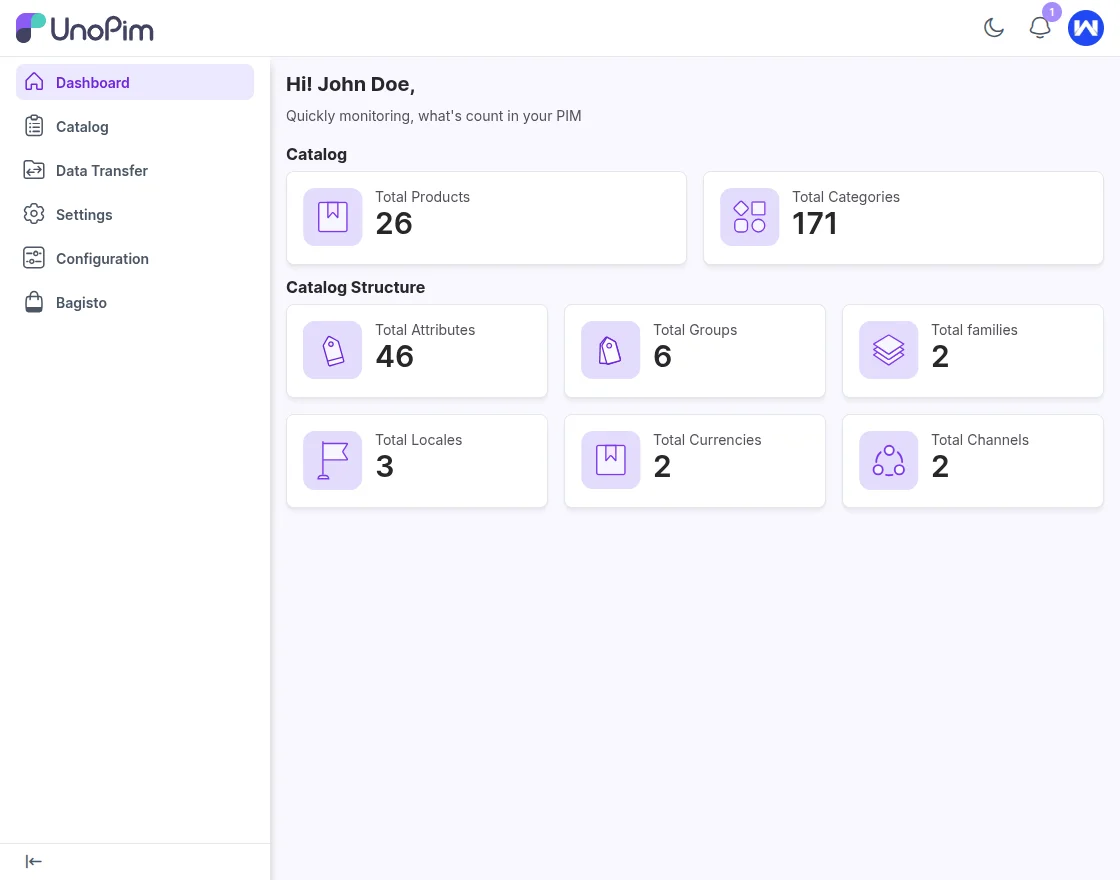Click the Total Categories grid icon

point(749,217)
